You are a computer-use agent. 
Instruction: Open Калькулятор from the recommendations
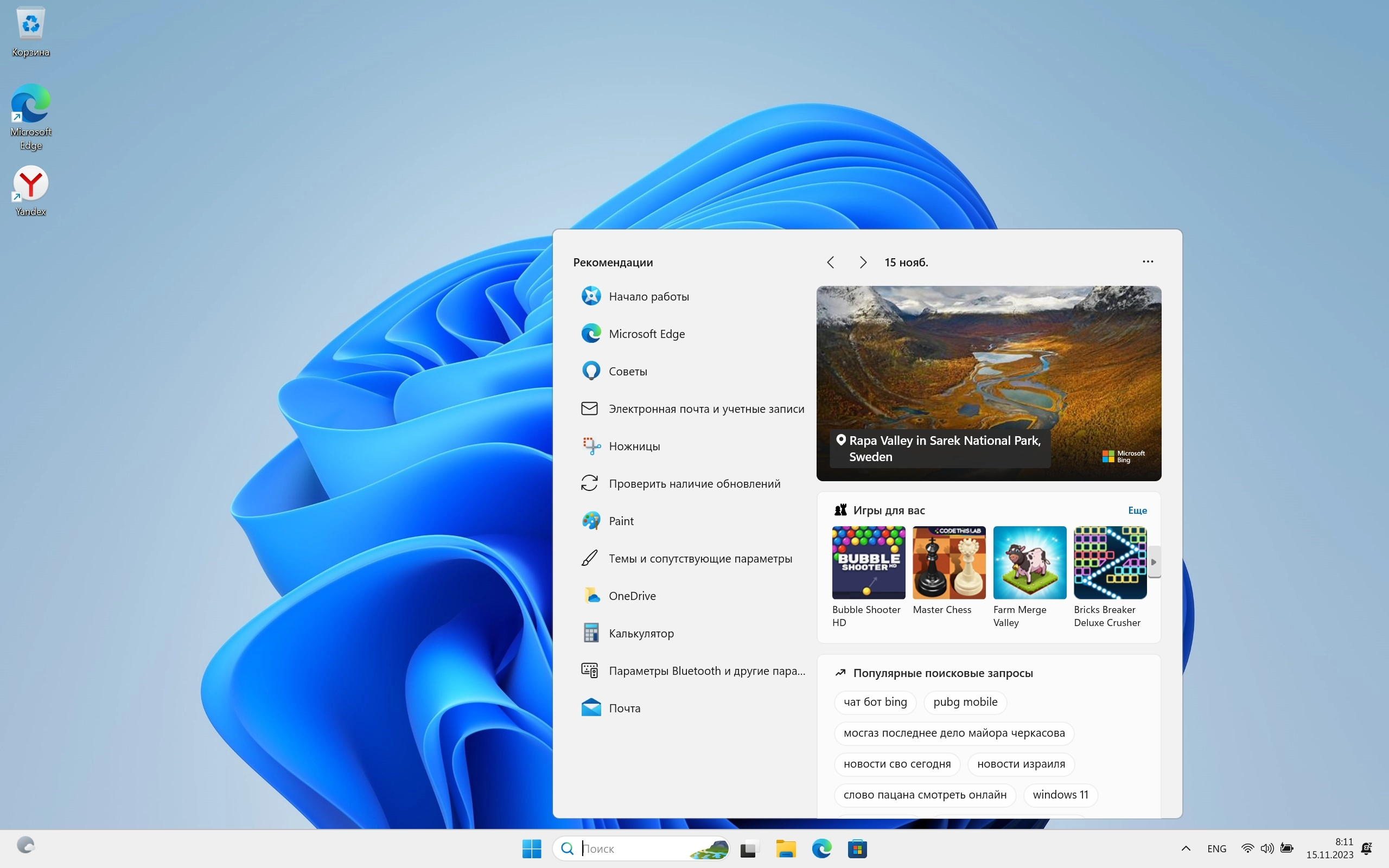[x=641, y=633]
